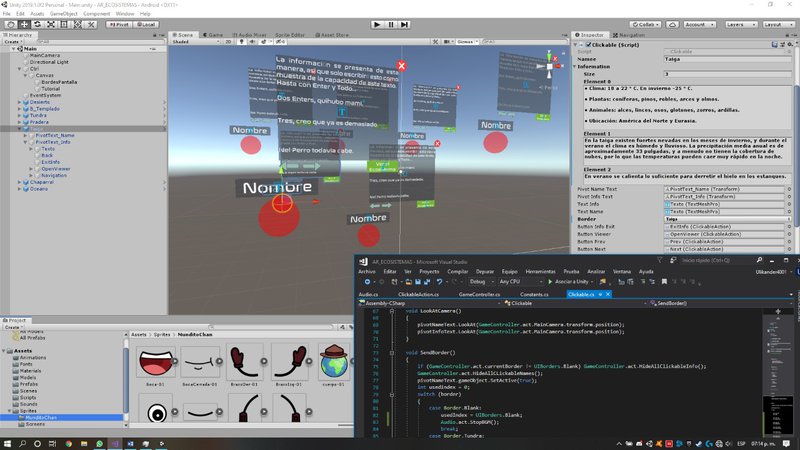The height and width of the screenshot is (450, 800).
Task: Switch to the GameController.cs tab
Action: [478, 295]
